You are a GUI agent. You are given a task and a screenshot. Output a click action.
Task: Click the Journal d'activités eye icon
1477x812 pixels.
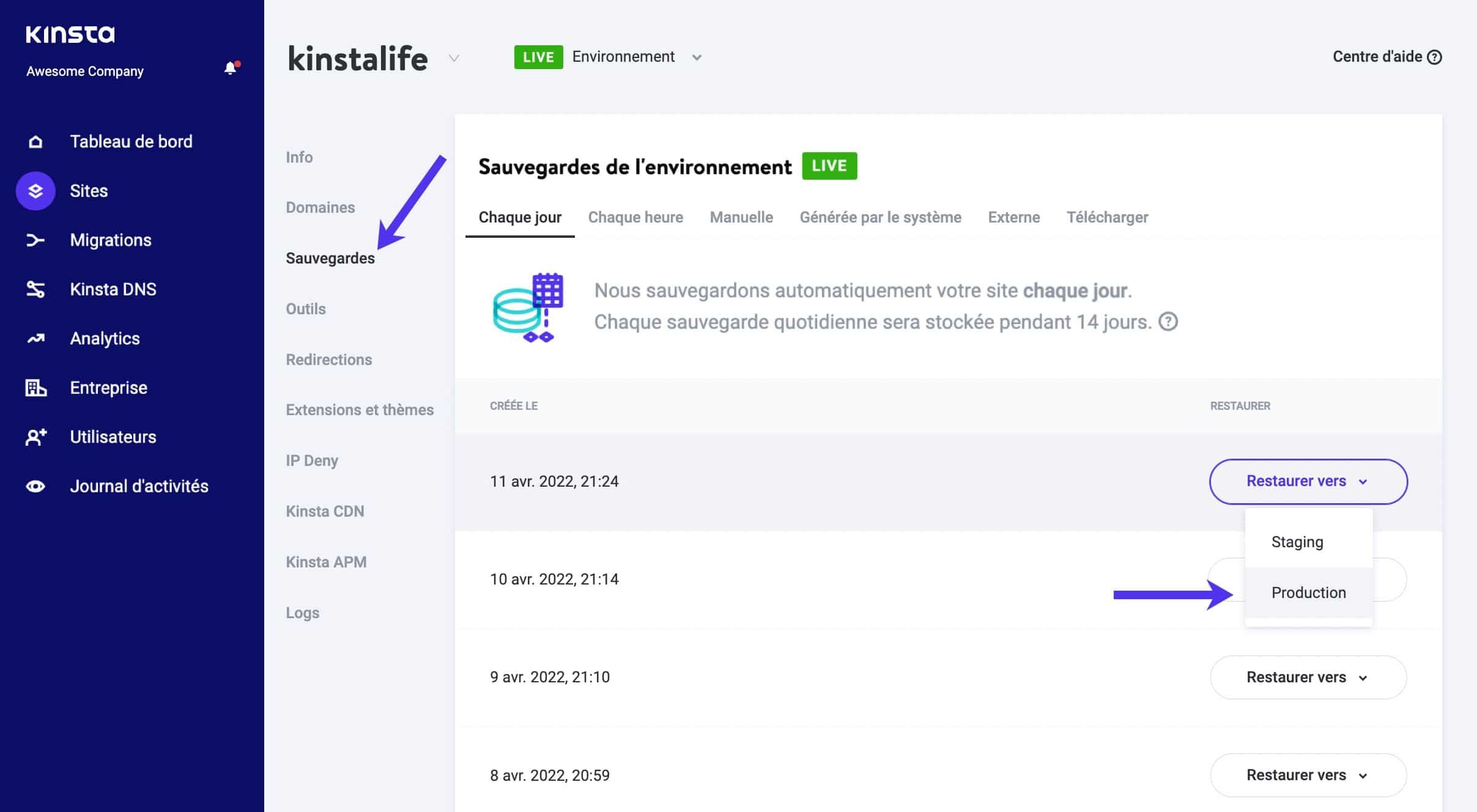tap(35, 486)
